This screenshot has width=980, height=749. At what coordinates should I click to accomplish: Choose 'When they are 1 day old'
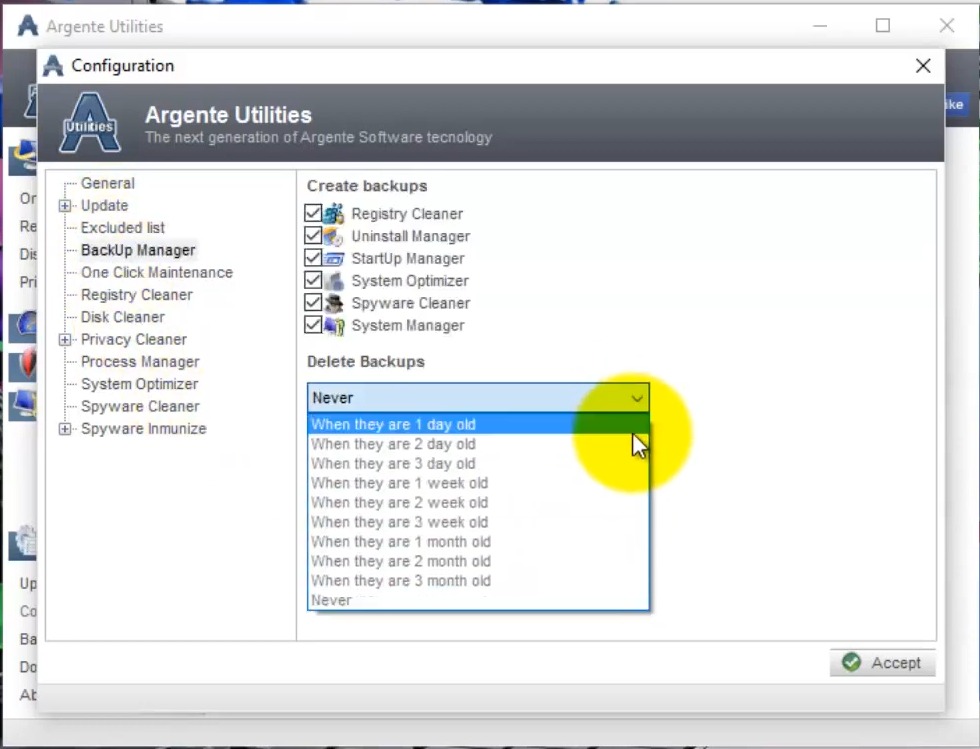pos(478,425)
